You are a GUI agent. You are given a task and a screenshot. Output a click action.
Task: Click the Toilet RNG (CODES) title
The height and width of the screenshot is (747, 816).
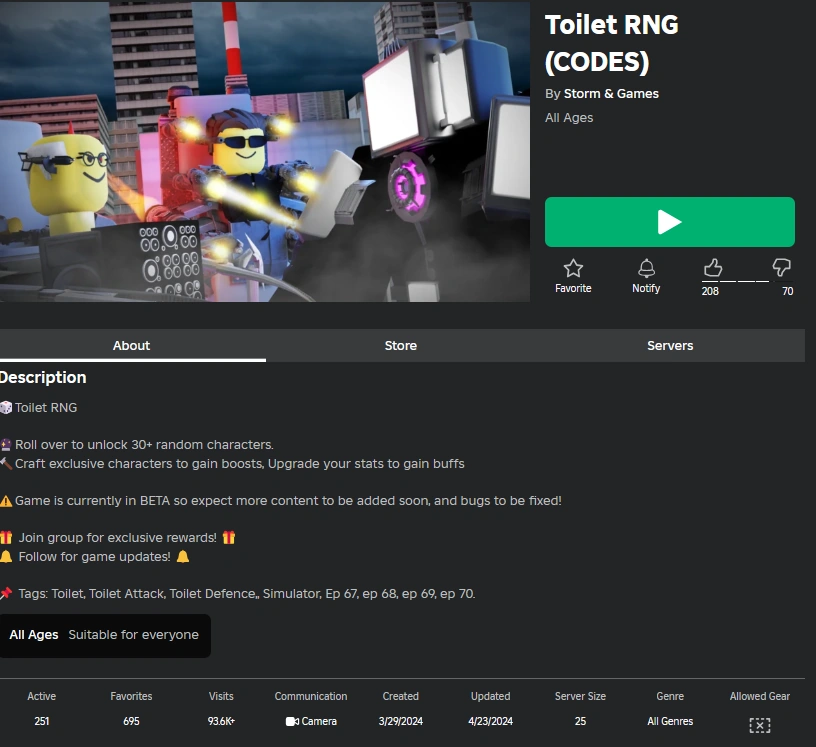pyautogui.click(x=611, y=43)
